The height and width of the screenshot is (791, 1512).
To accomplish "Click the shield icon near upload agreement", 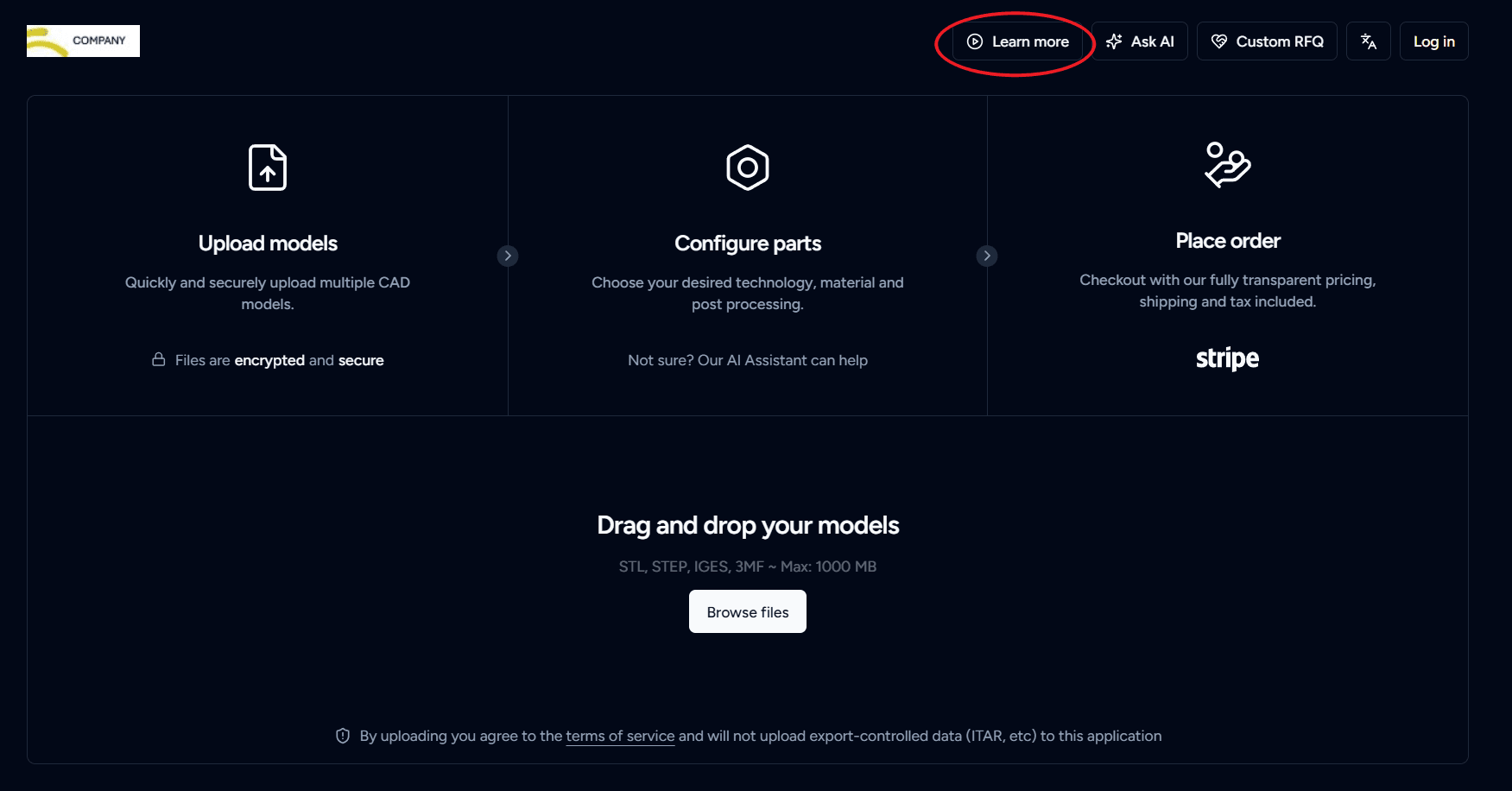I will click(343, 736).
